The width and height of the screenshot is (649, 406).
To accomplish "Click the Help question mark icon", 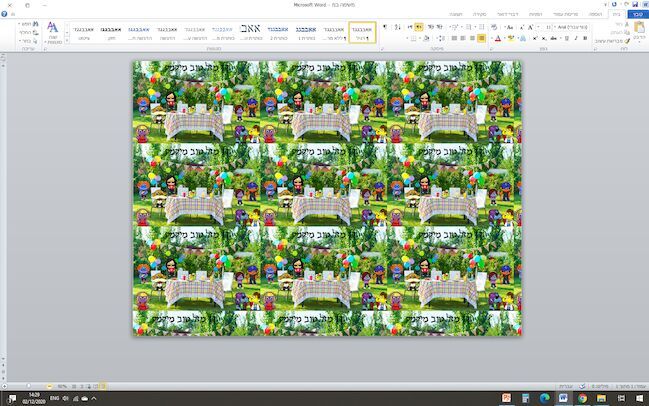I will point(4,14).
